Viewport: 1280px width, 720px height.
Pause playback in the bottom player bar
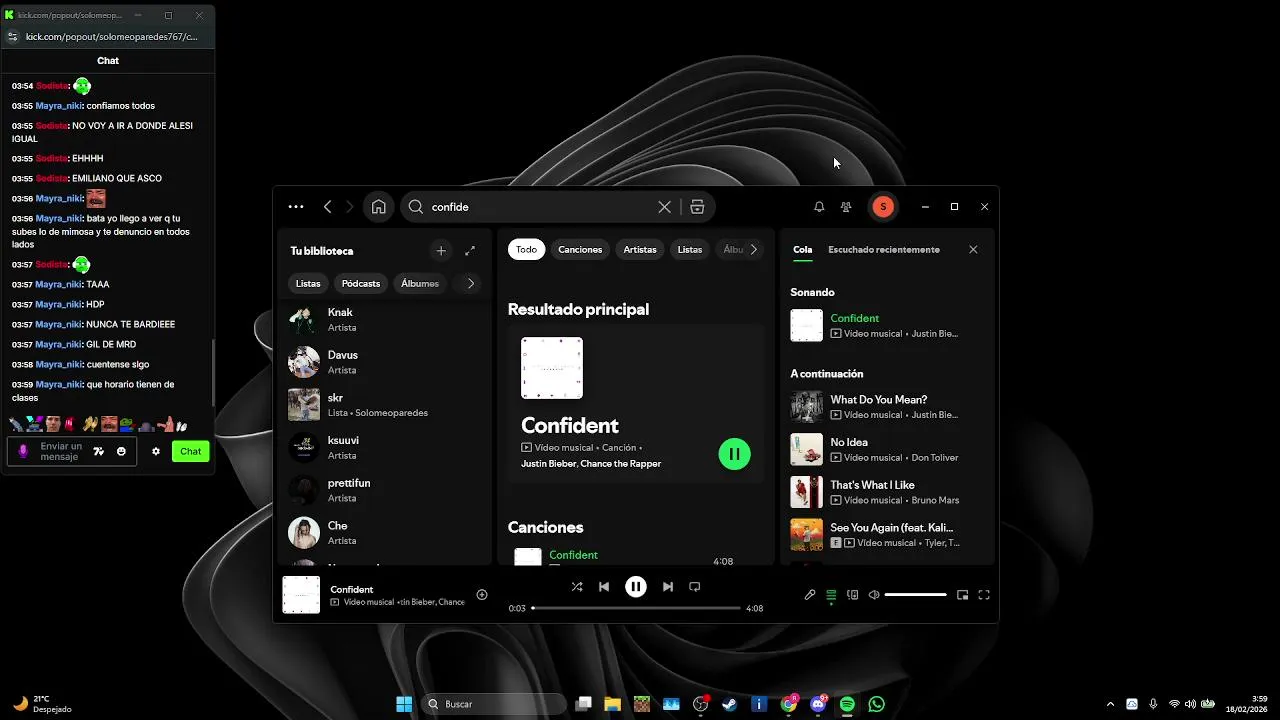point(636,587)
